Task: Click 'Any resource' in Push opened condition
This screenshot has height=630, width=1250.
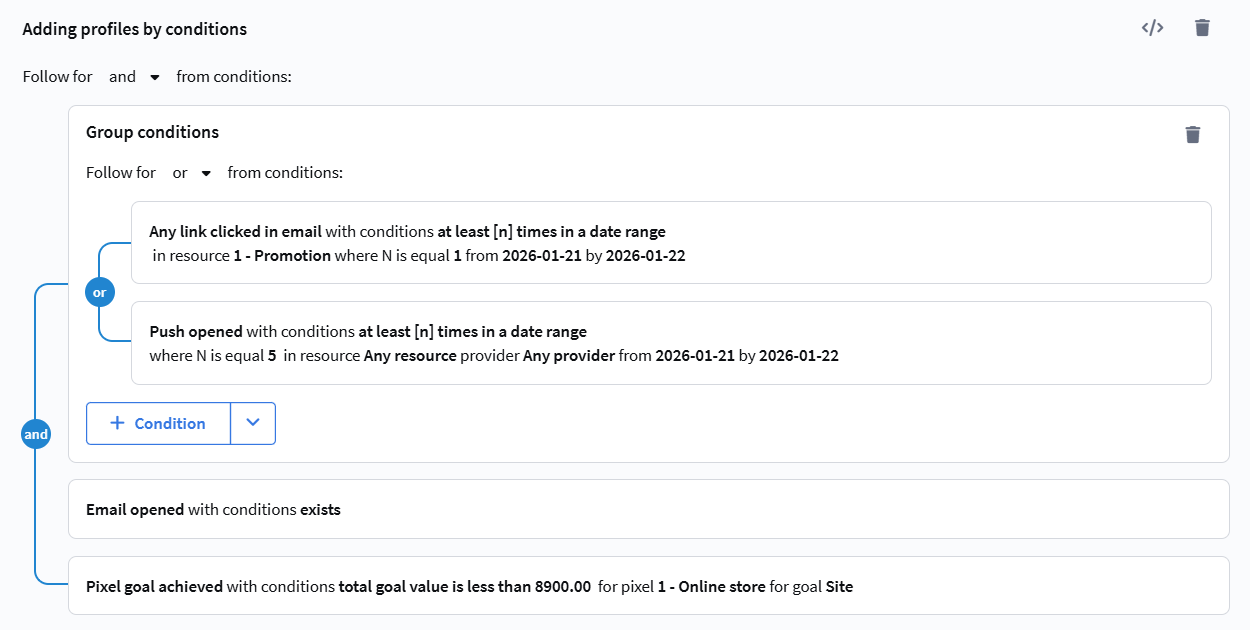Action: pyautogui.click(x=410, y=355)
